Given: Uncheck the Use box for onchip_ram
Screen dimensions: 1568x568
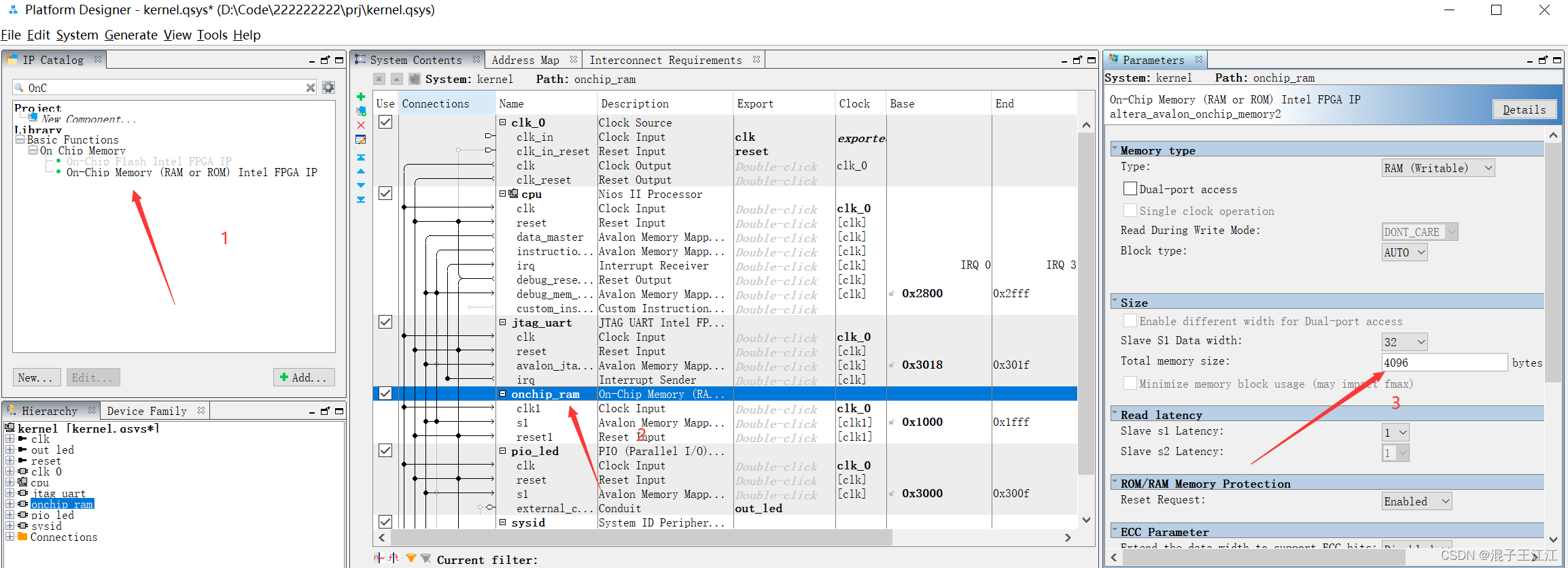Looking at the screenshot, I should point(385,393).
